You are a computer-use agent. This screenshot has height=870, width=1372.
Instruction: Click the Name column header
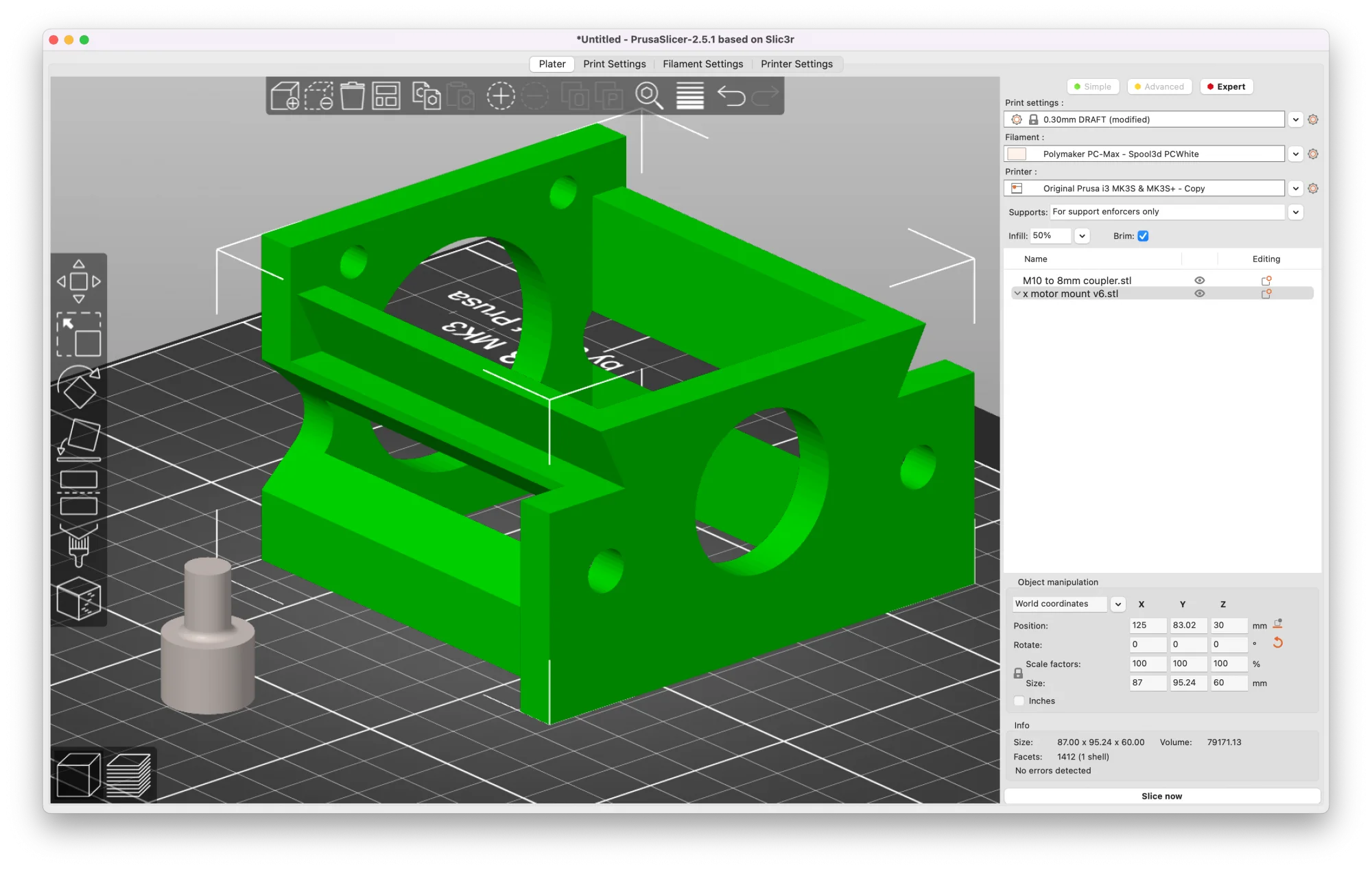(x=1035, y=259)
